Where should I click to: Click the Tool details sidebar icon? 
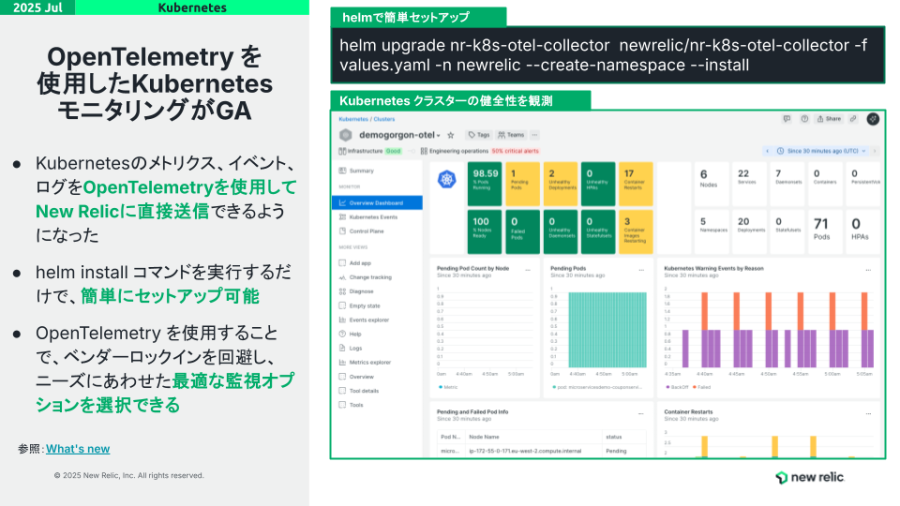pos(342,391)
